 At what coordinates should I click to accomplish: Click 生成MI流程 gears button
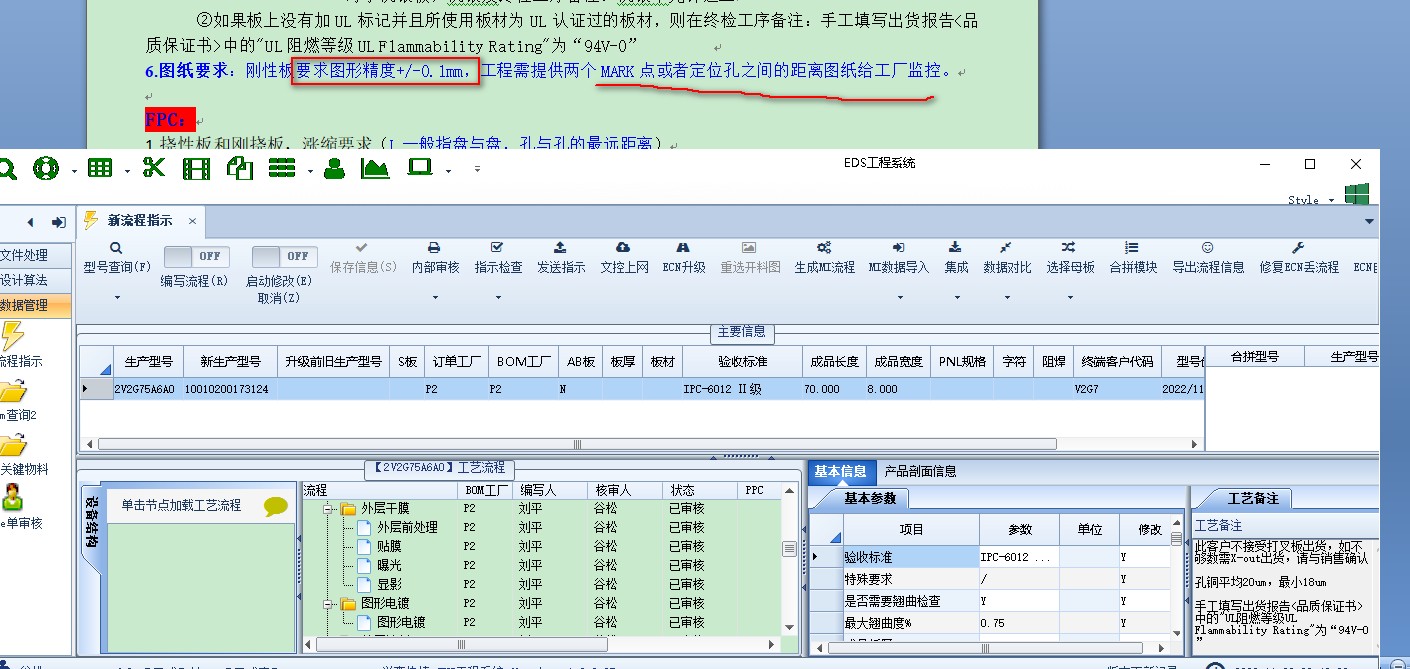click(x=824, y=258)
